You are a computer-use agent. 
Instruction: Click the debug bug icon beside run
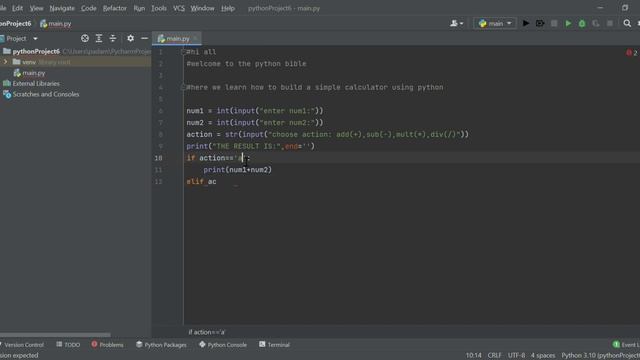coord(540,23)
